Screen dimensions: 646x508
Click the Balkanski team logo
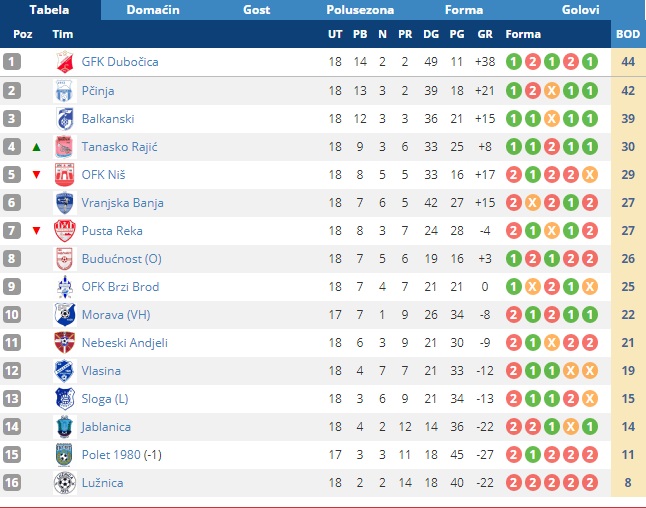pyautogui.click(x=65, y=118)
